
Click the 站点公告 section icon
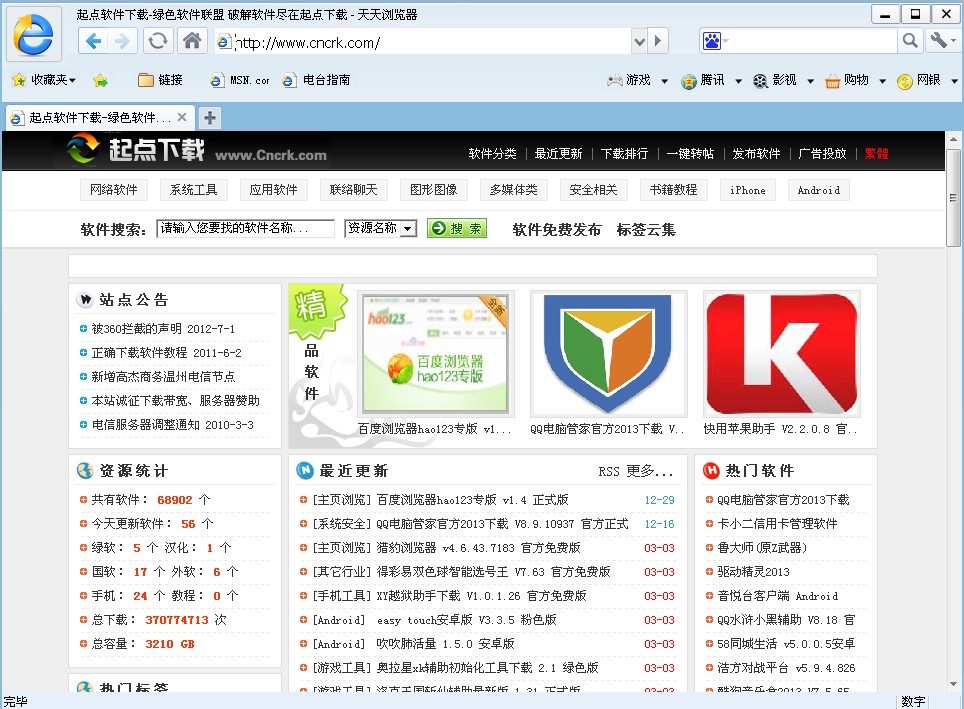[84, 299]
